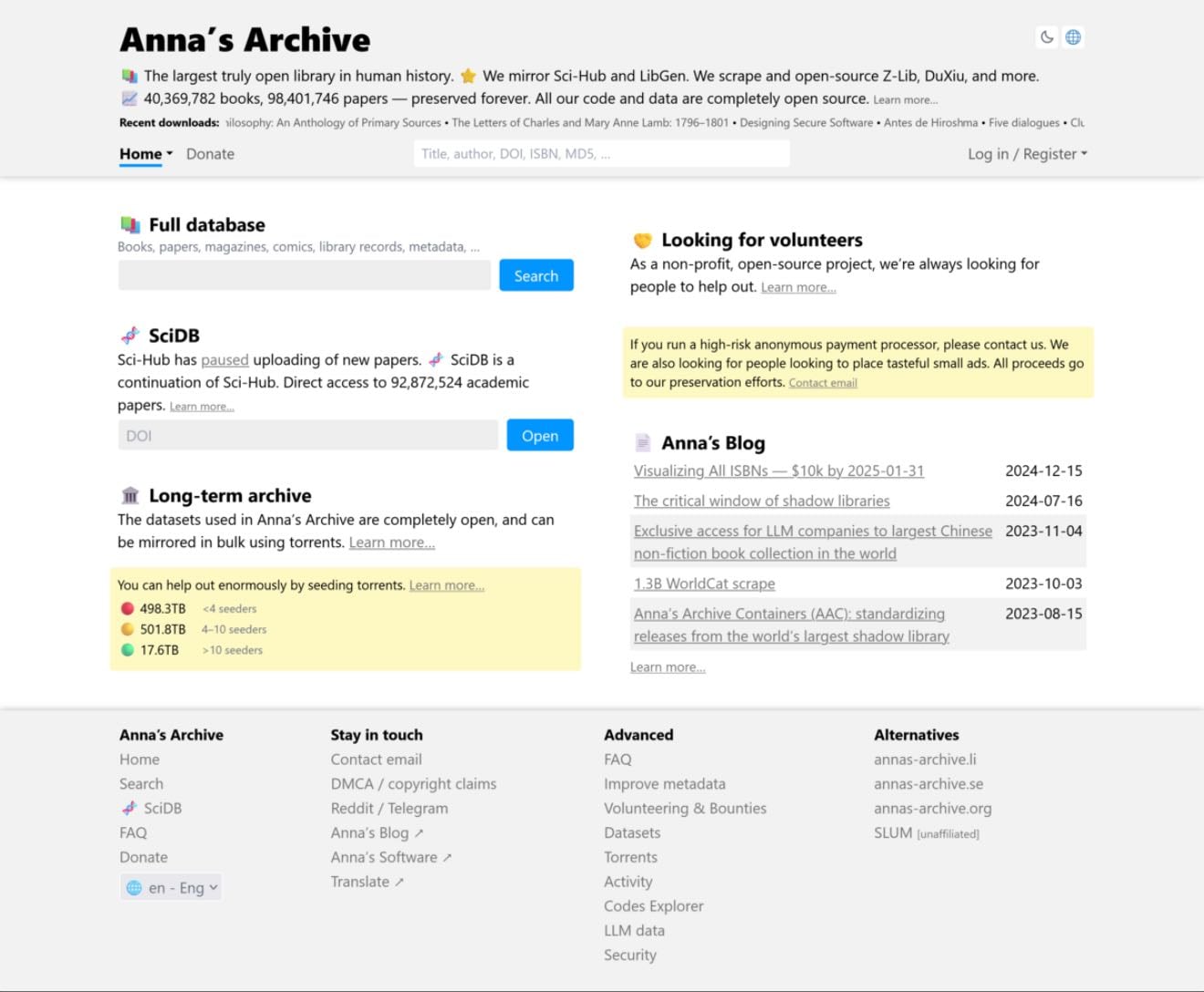
Task: Open footer Donate link
Action: click(x=143, y=858)
